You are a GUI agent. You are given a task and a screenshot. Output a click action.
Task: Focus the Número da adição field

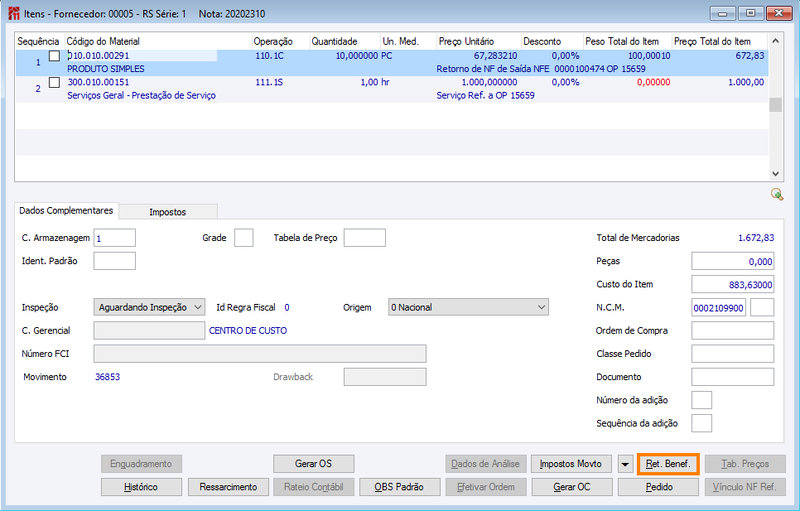pos(702,400)
